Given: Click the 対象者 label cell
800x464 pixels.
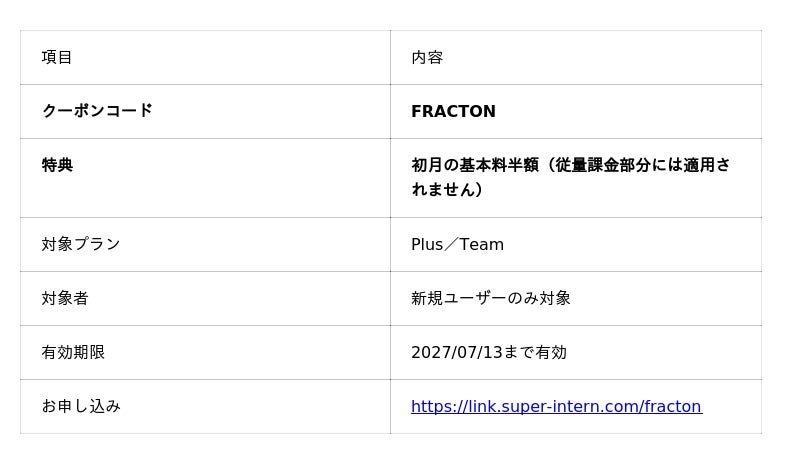Looking at the screenshot, I should click(205, 299).
